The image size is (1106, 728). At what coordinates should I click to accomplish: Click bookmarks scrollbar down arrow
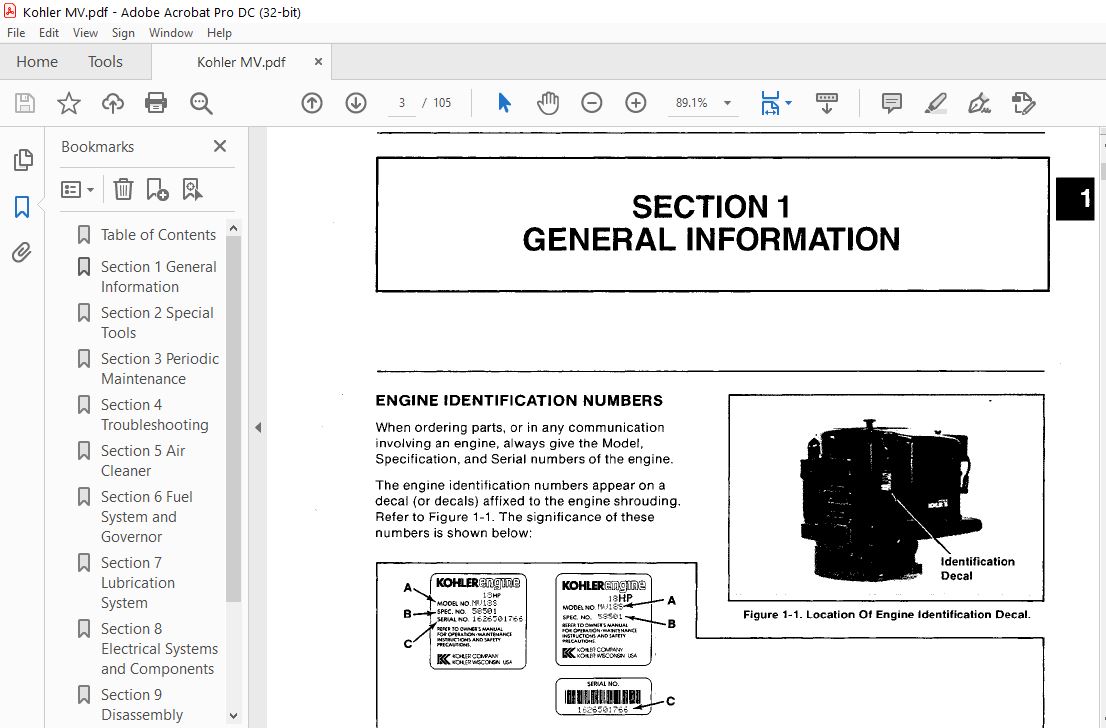coord(233,716)
